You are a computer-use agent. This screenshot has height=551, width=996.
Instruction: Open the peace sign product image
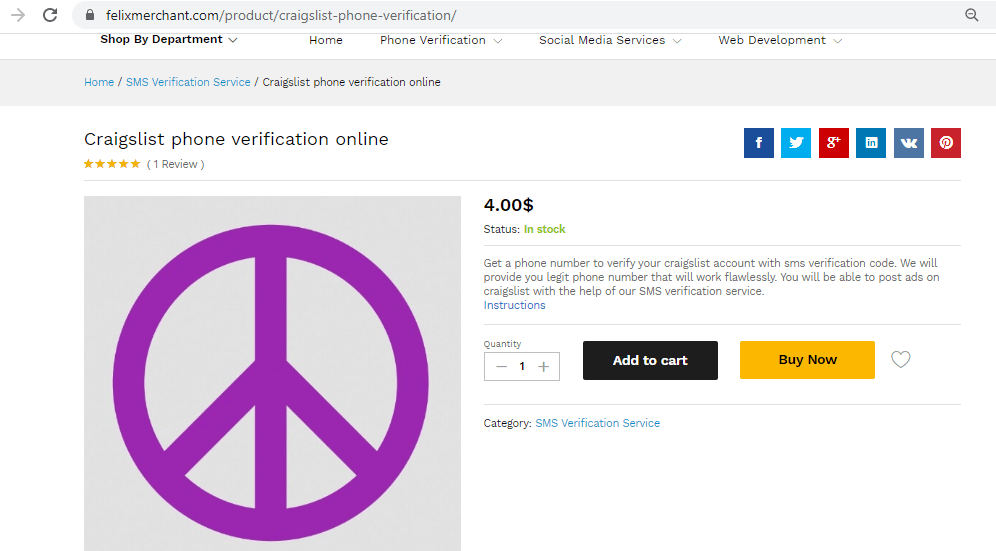pyautogui.click(x=272, y=373)
